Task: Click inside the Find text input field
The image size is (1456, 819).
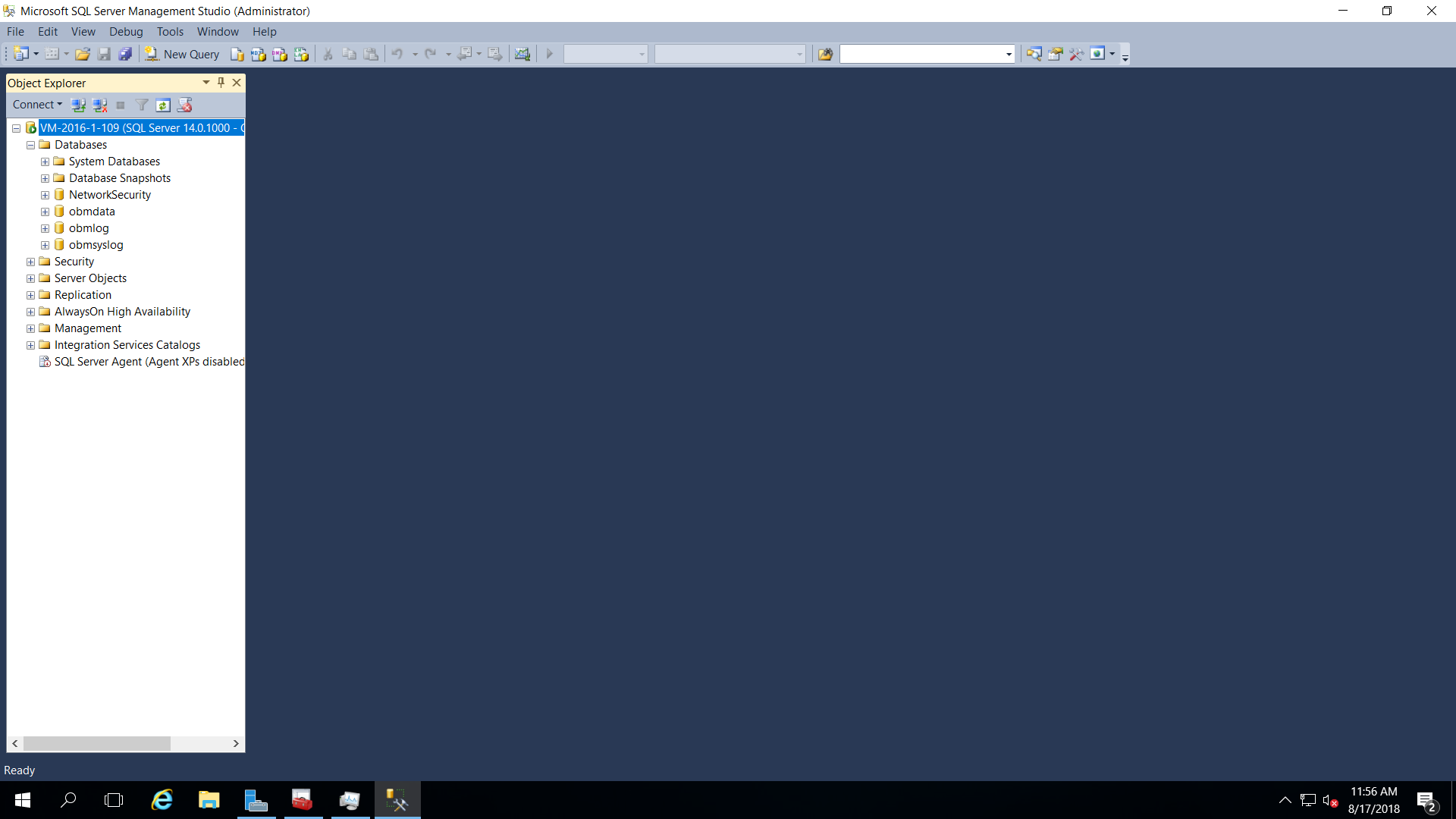Action: [x=921, y=54]
